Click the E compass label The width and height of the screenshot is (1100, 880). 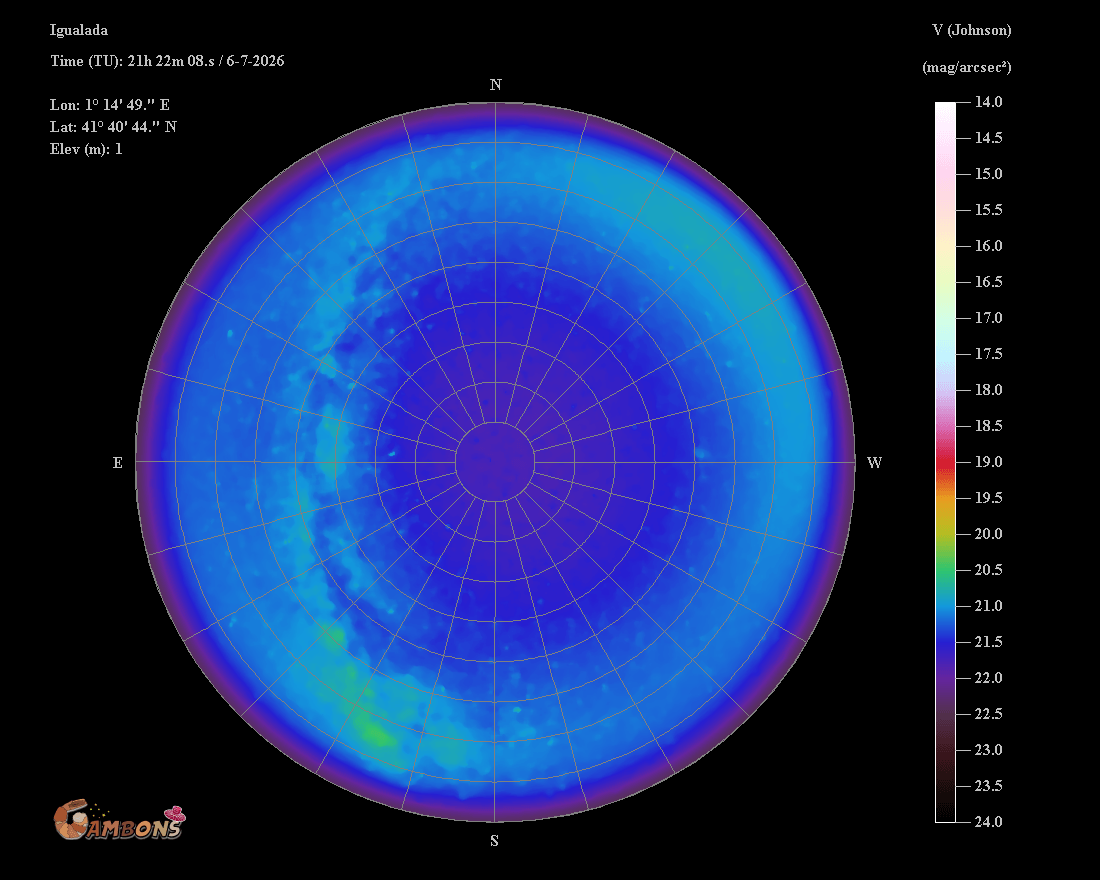[x=118, y=462]
